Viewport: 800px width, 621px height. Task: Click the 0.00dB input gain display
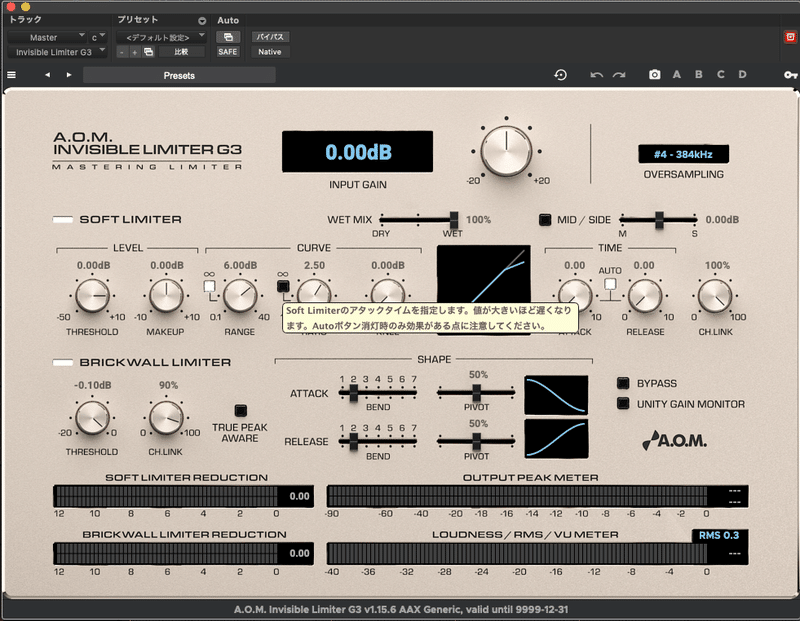point(358,152)
